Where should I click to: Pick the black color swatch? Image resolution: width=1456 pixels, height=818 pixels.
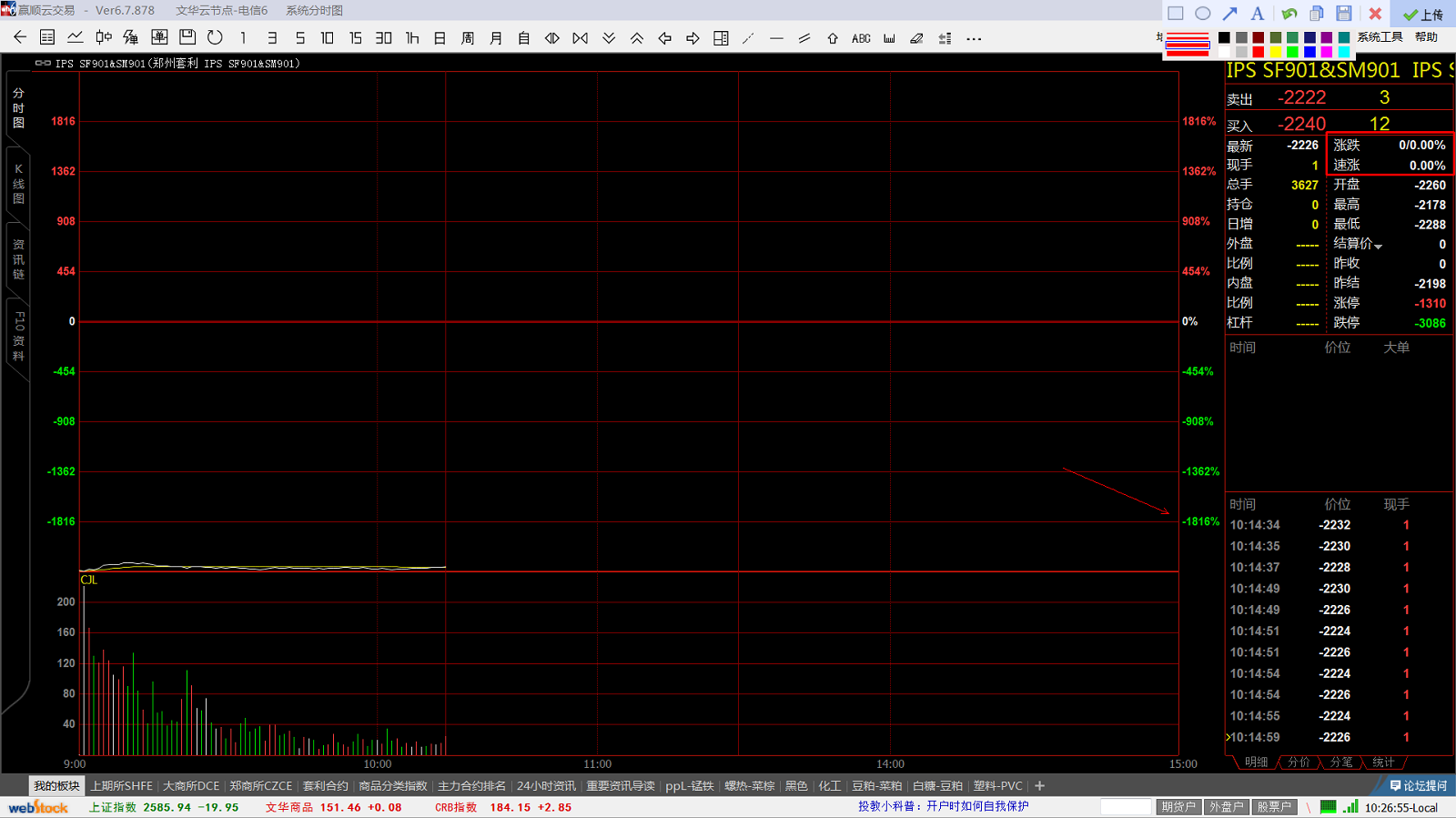(1224, 37)
